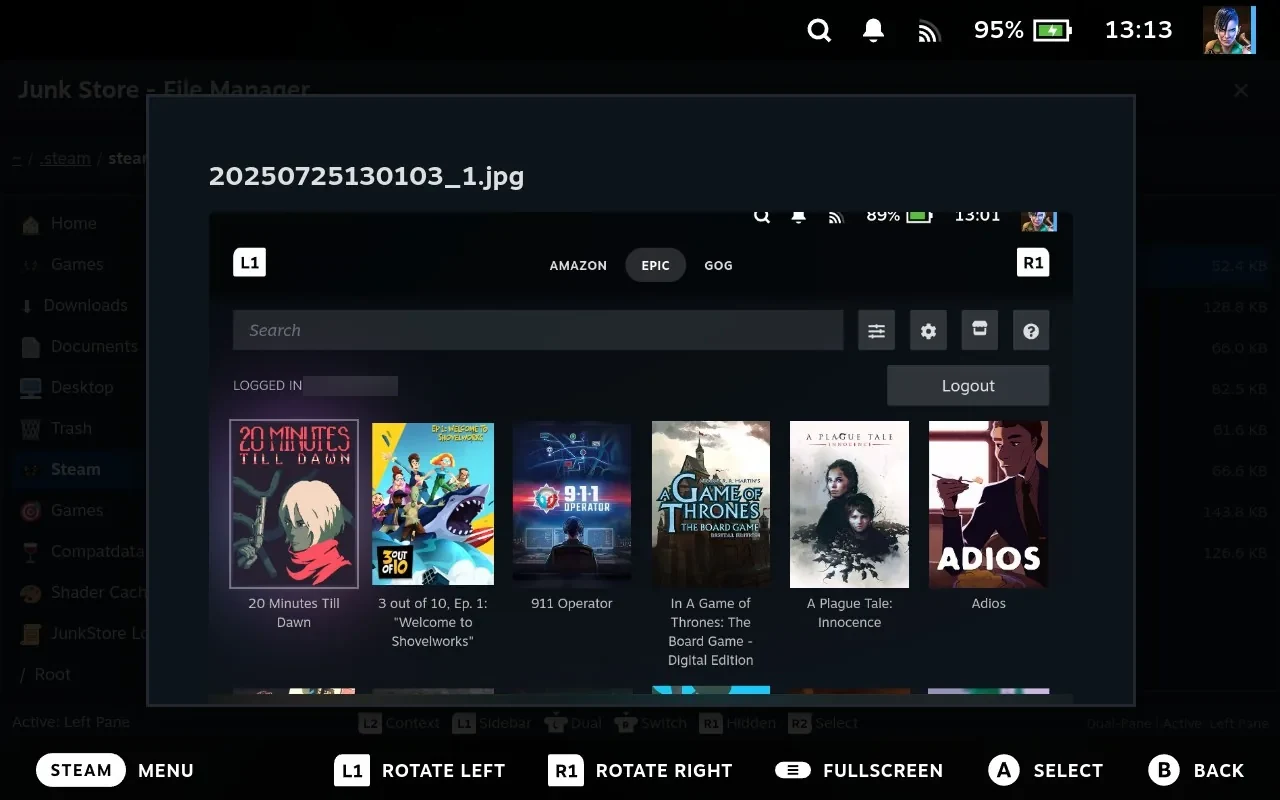Click the L2 Context hint
This screenshot has width=1280, height=800.
(x=400, y=723)
